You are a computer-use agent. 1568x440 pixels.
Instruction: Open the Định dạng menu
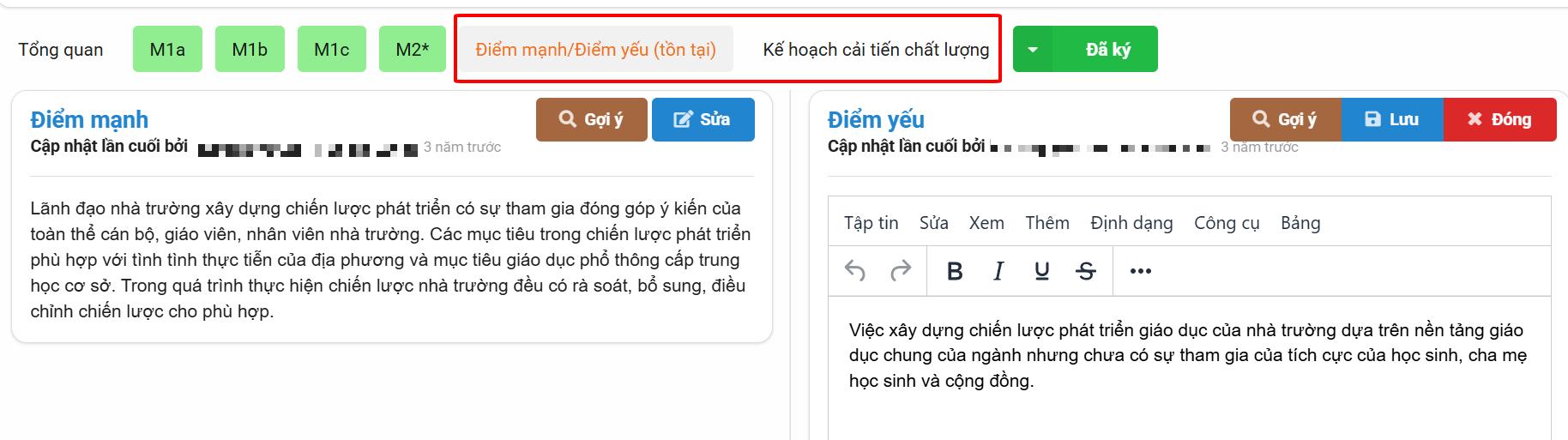1131,223
